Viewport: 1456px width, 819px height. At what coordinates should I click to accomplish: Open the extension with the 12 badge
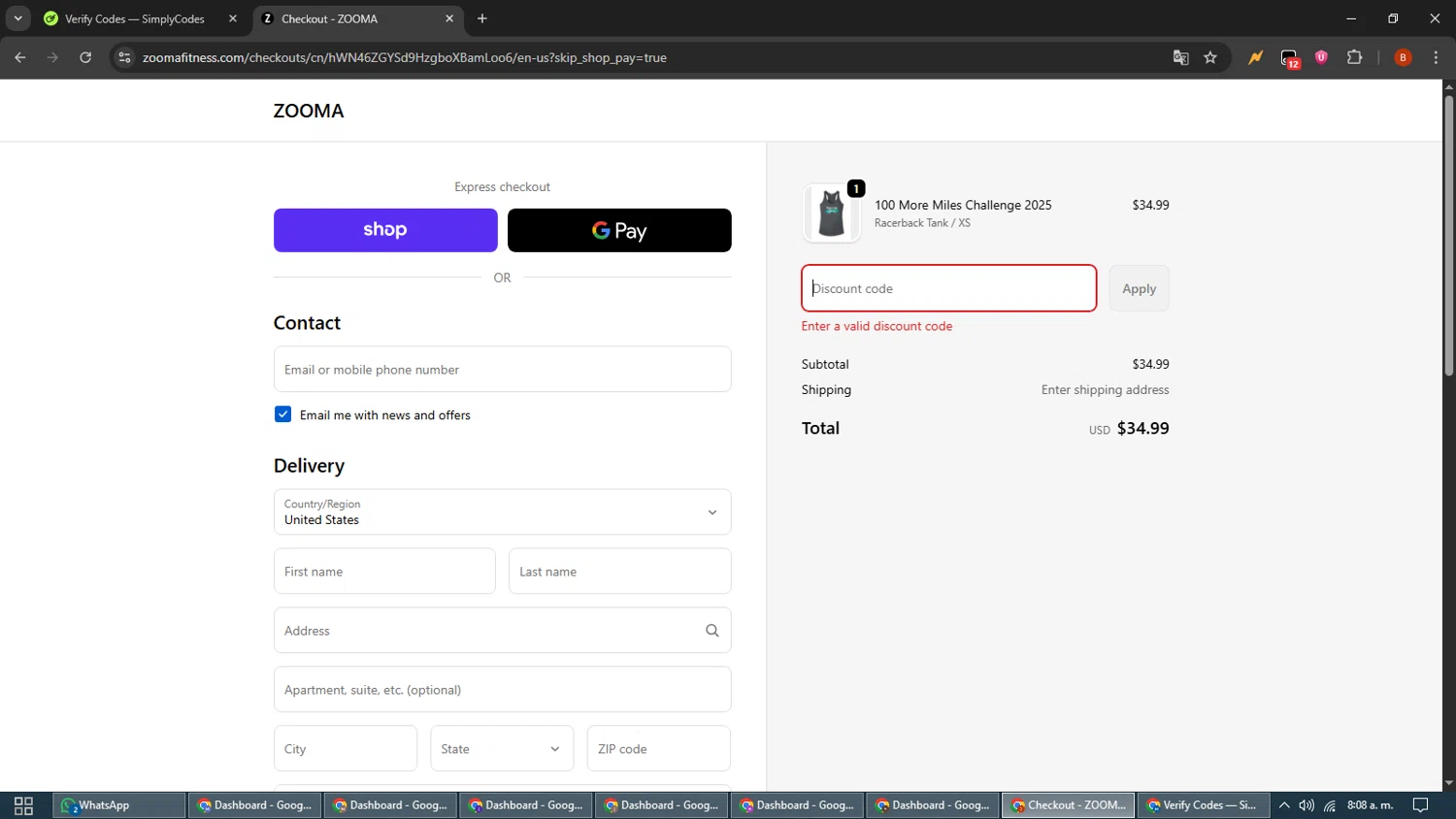(x=1289, y=58)
